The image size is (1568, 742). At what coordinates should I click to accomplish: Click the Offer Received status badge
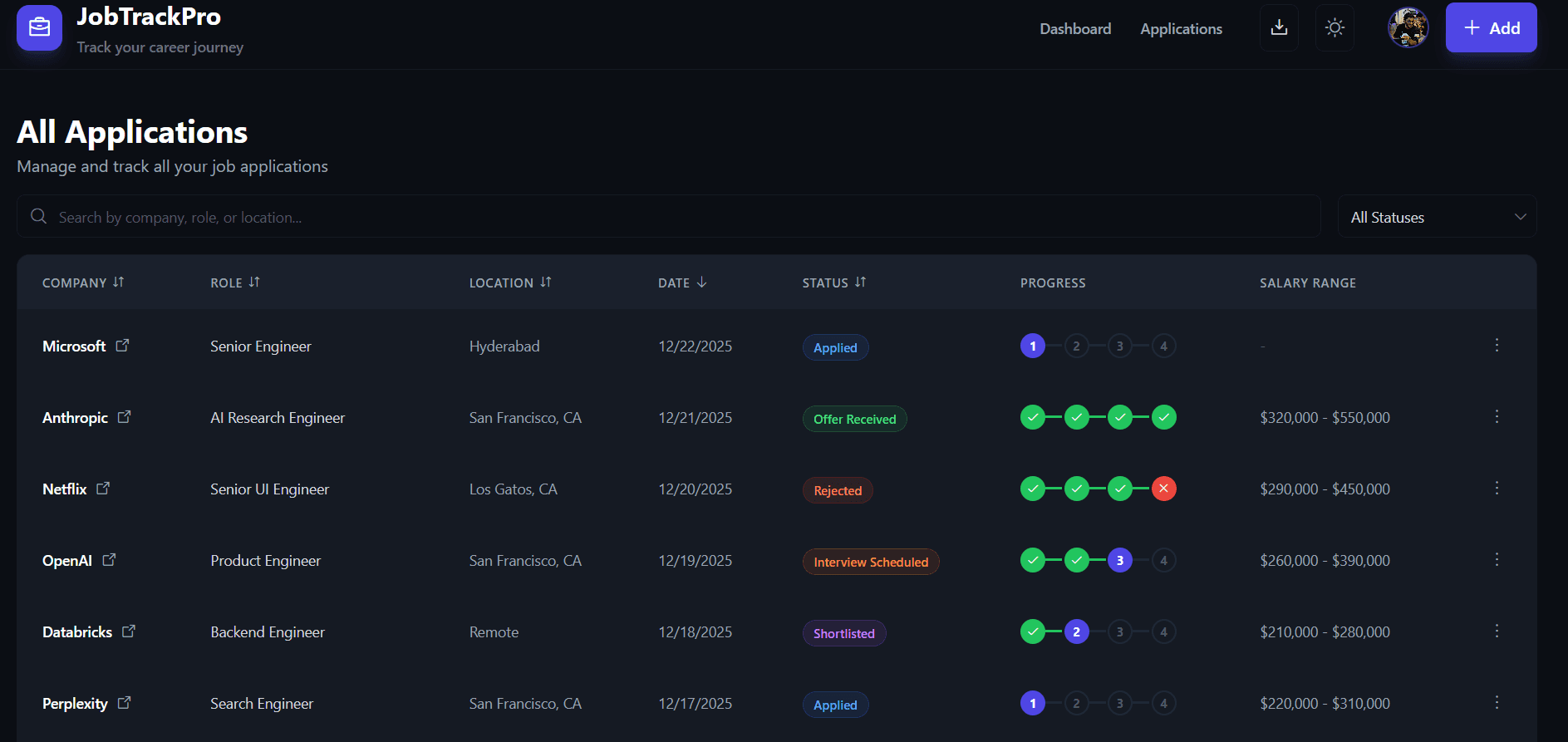pyautogui.click(x=854, y=419)
